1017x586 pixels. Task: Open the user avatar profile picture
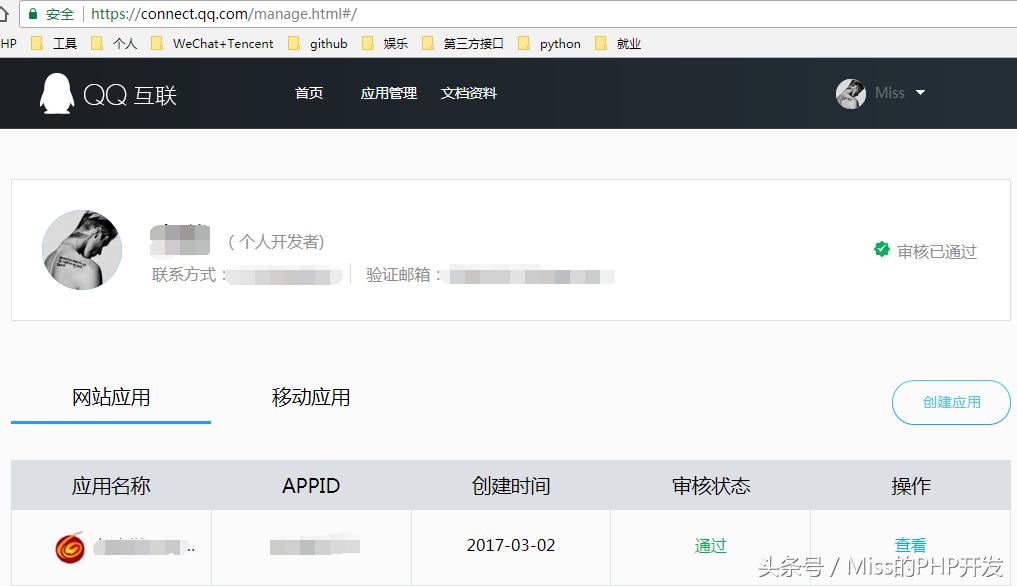[851, 93]
